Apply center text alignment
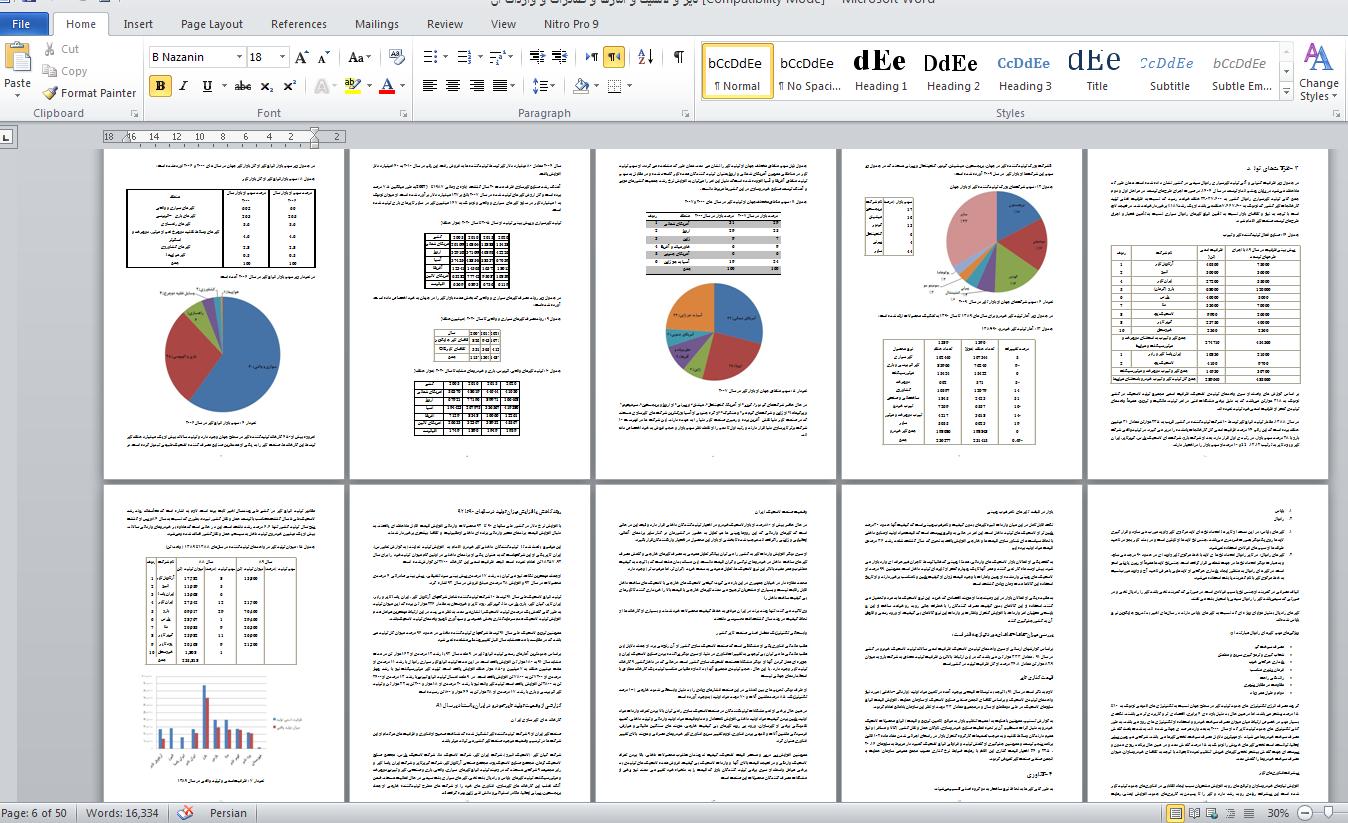The height and width of the screenshot is (823, 1348). point(453,86)
